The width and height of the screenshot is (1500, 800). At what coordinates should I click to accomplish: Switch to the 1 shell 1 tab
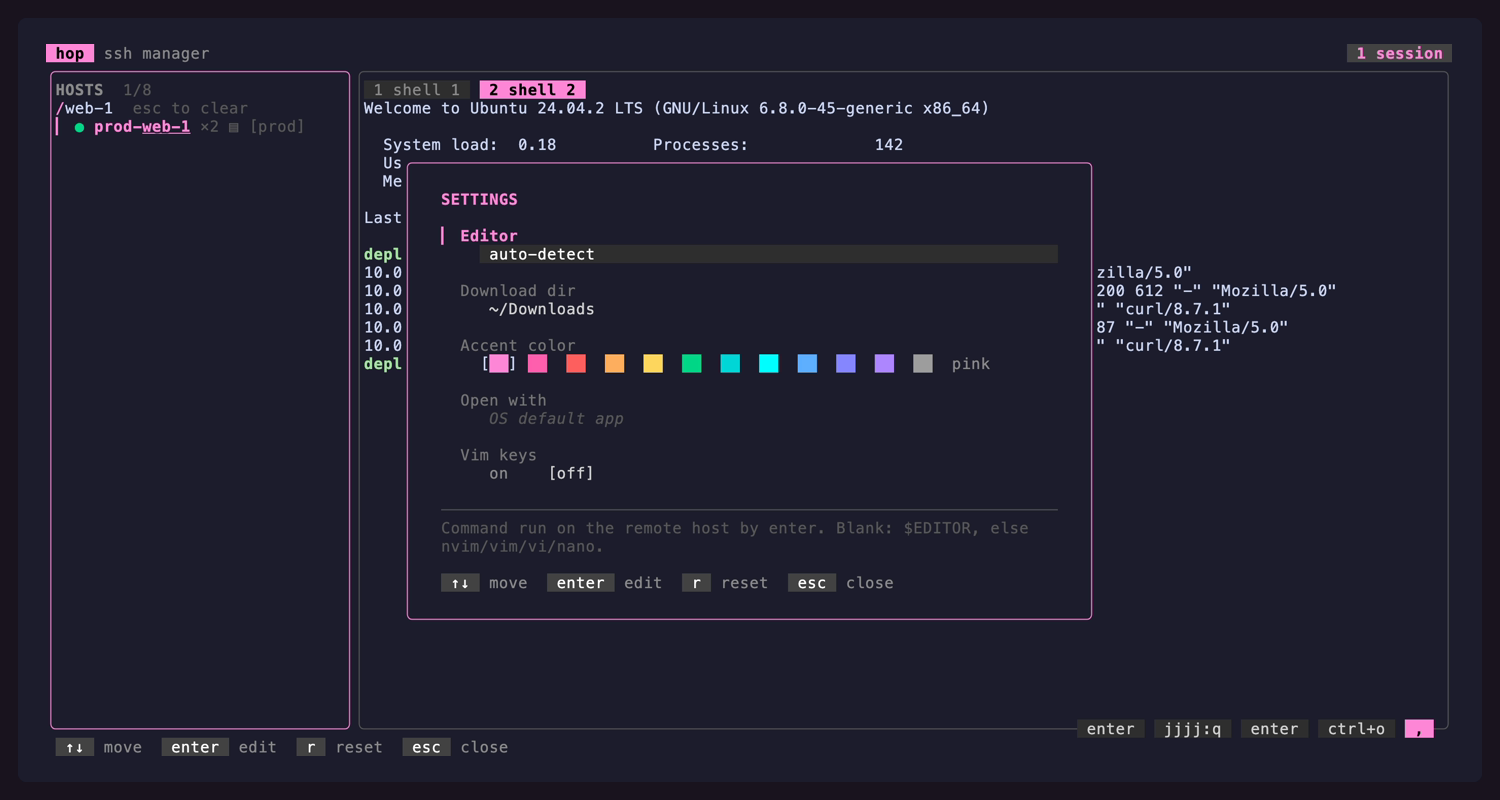[417, 90]
